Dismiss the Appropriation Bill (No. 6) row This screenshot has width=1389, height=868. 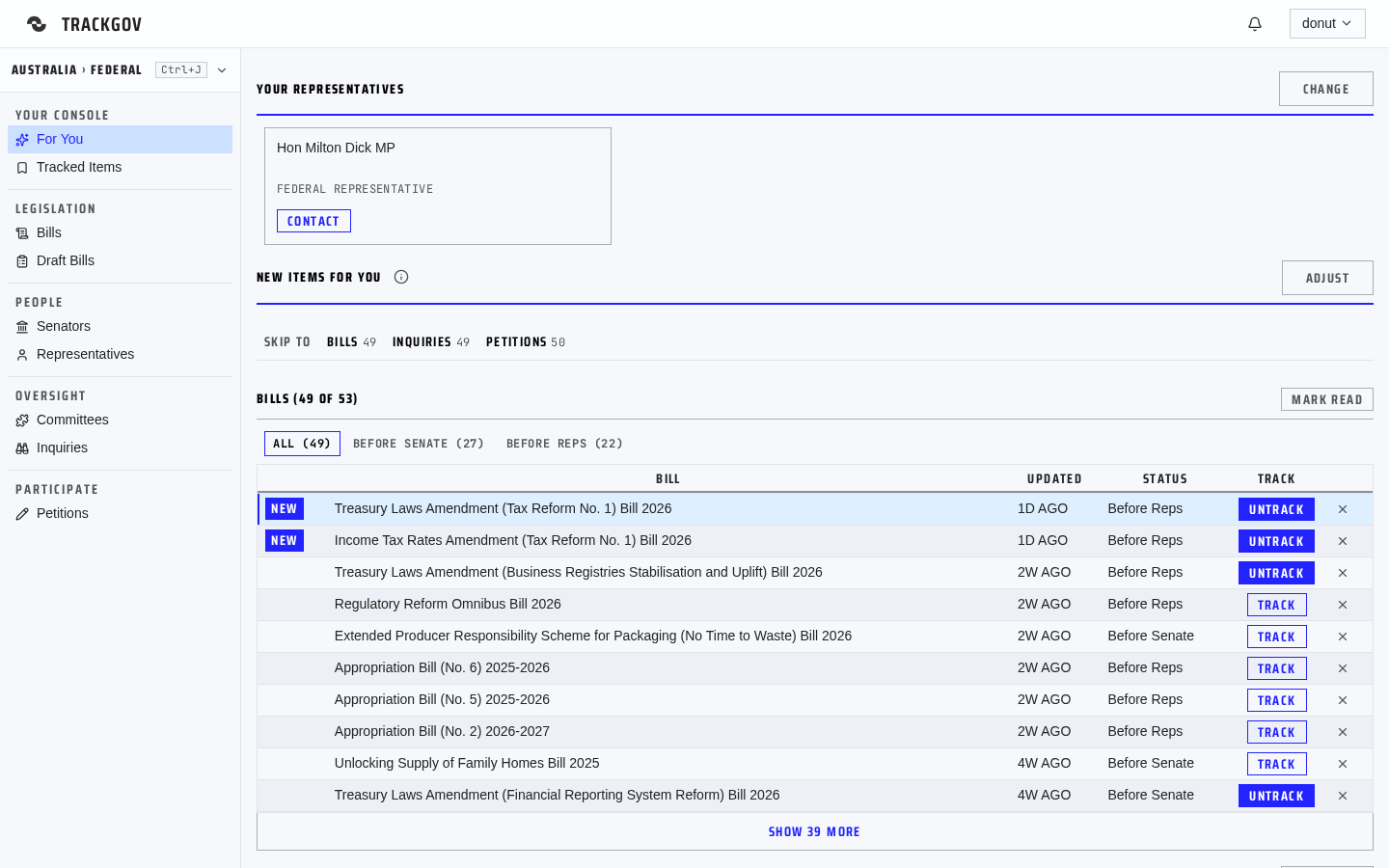1343,668
